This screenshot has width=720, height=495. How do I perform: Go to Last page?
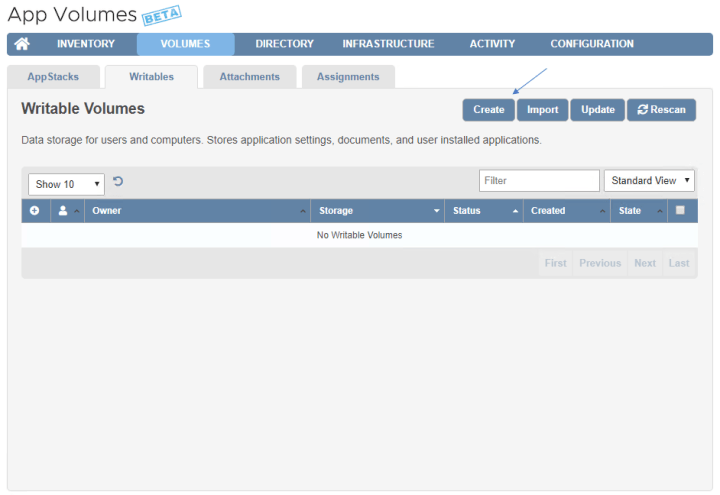[679, 263]
